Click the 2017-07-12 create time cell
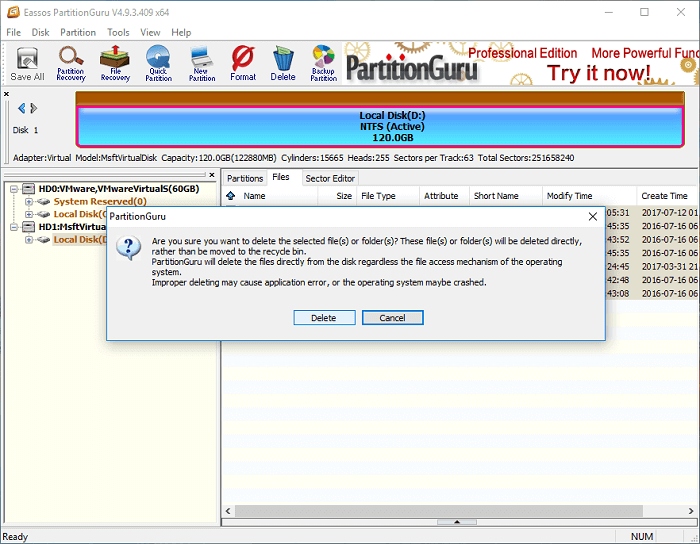Screen dimensions: 700x544 tap(669, 213)
